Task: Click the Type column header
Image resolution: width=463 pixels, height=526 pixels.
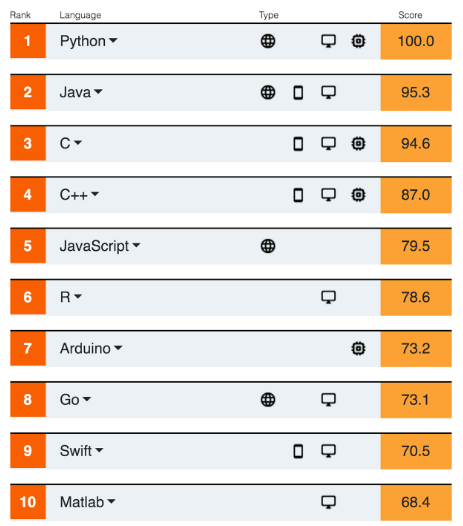Action: click(268, 15)
